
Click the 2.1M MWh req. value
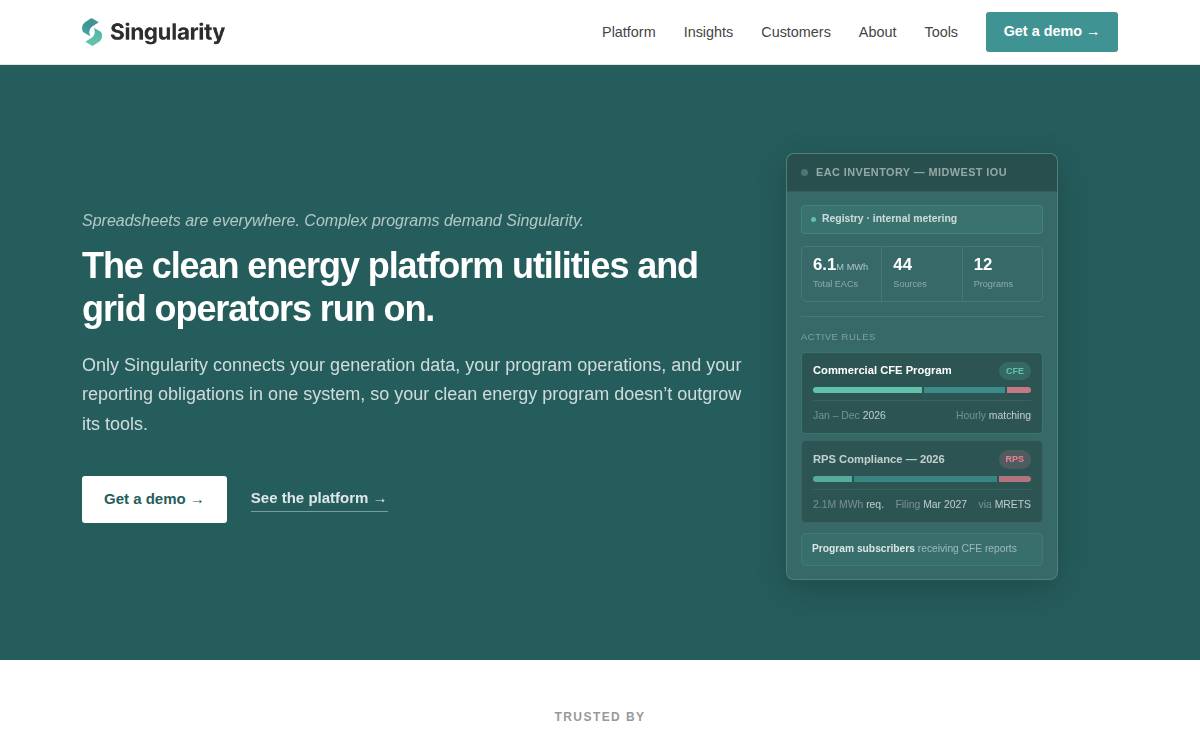(848, 504)
